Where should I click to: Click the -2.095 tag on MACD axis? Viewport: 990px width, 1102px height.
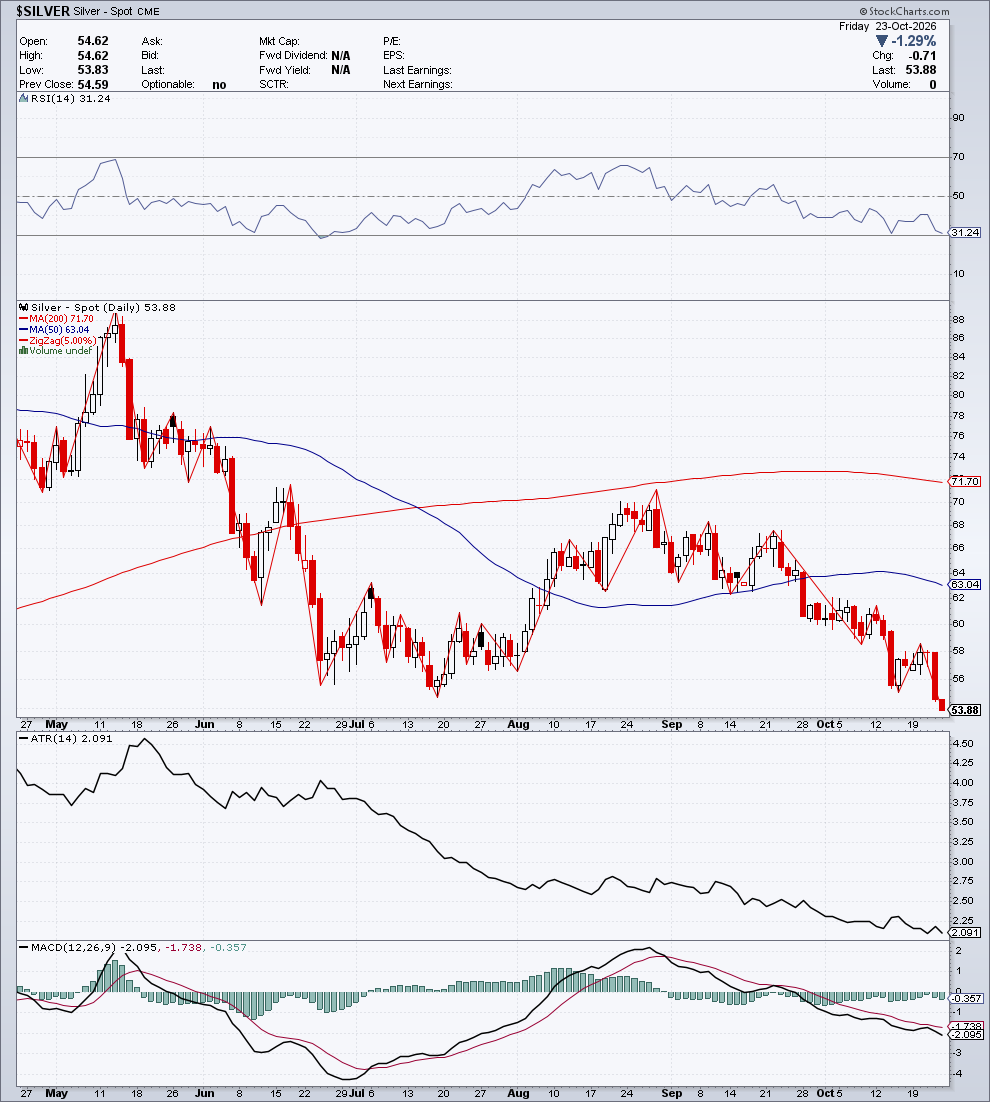click(966, 1035)
